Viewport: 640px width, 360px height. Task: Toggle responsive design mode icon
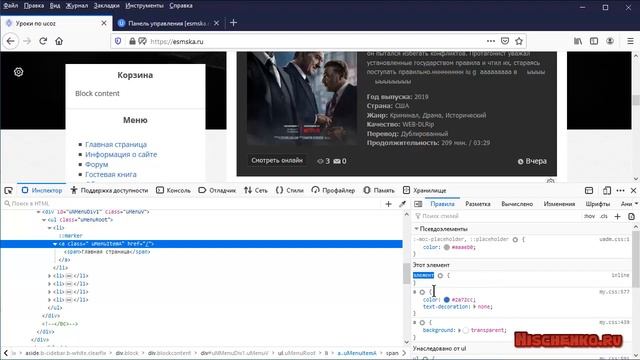pos(607,191)
